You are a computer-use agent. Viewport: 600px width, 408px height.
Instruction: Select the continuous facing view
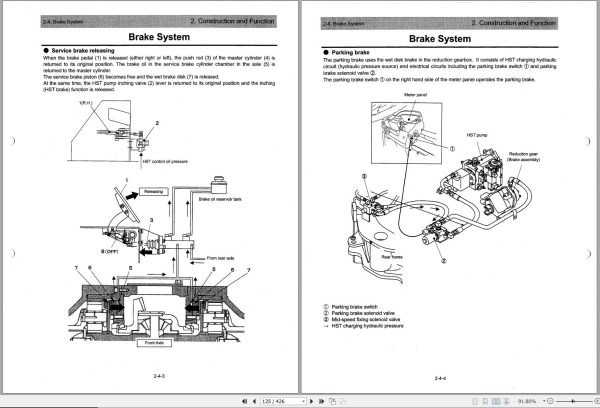click(x=506, y=401)
